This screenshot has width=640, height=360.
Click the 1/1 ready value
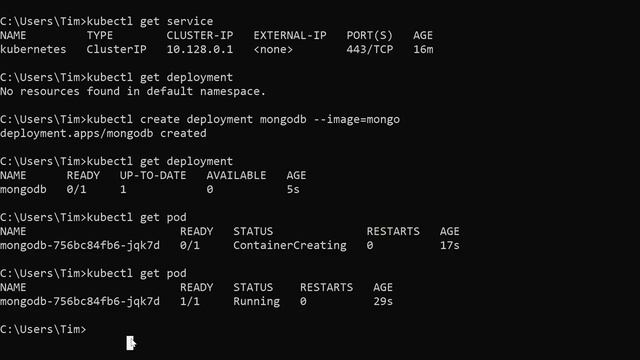click(x=190, y=301)
